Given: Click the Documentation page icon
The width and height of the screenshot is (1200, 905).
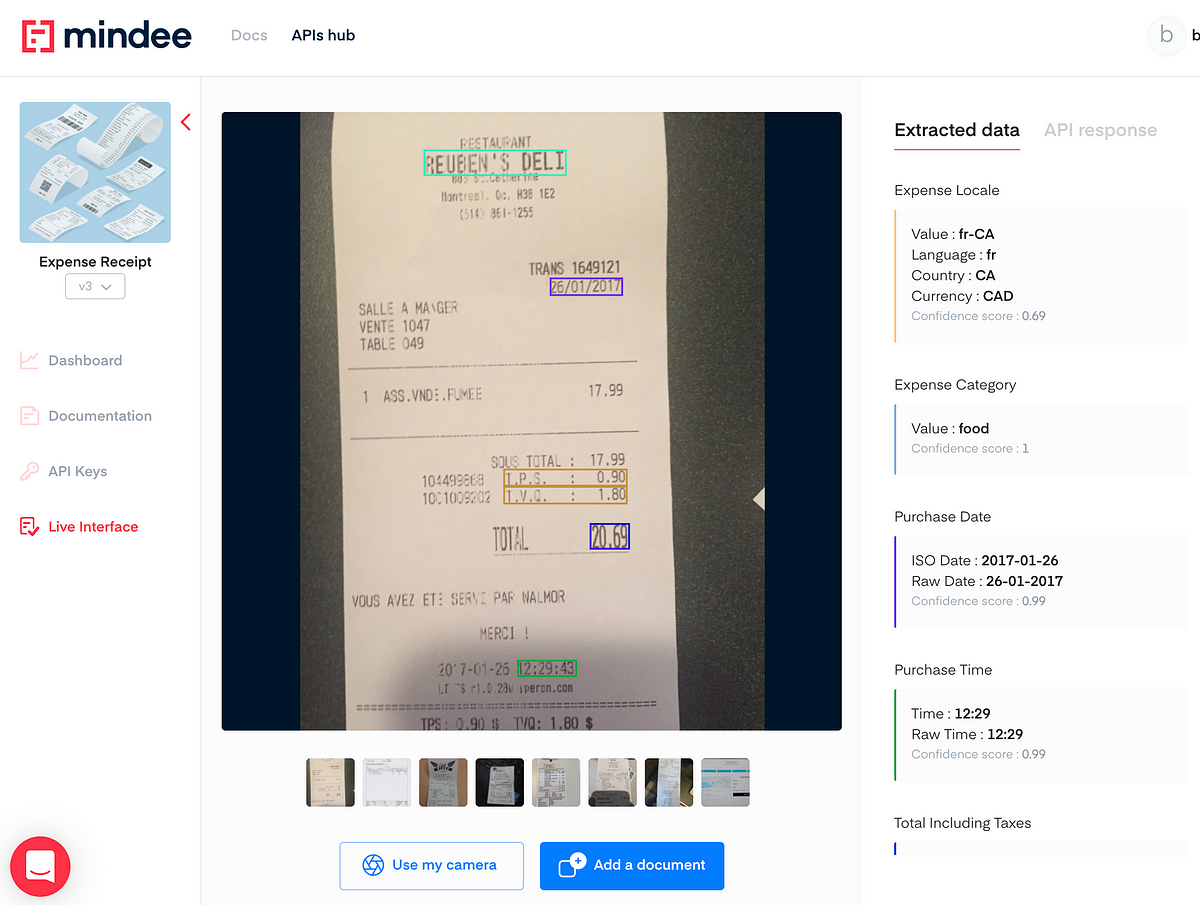Looking at the screenshot, I should (30, 416).
